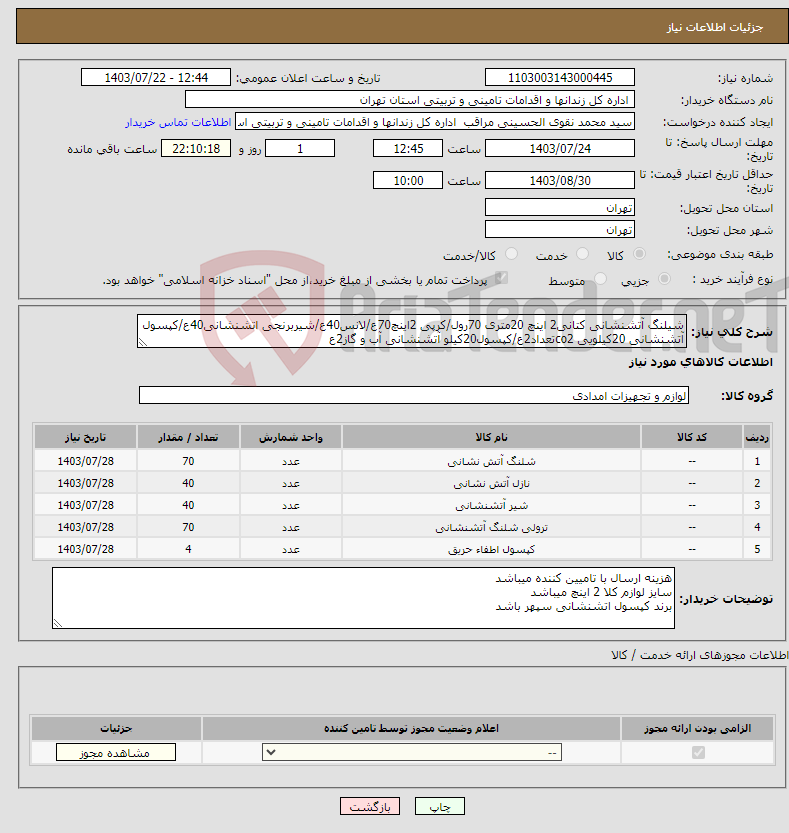This screenshot has width=789, height=833.
Task: Click the validity time field 10:00
Action: (408, 181)
